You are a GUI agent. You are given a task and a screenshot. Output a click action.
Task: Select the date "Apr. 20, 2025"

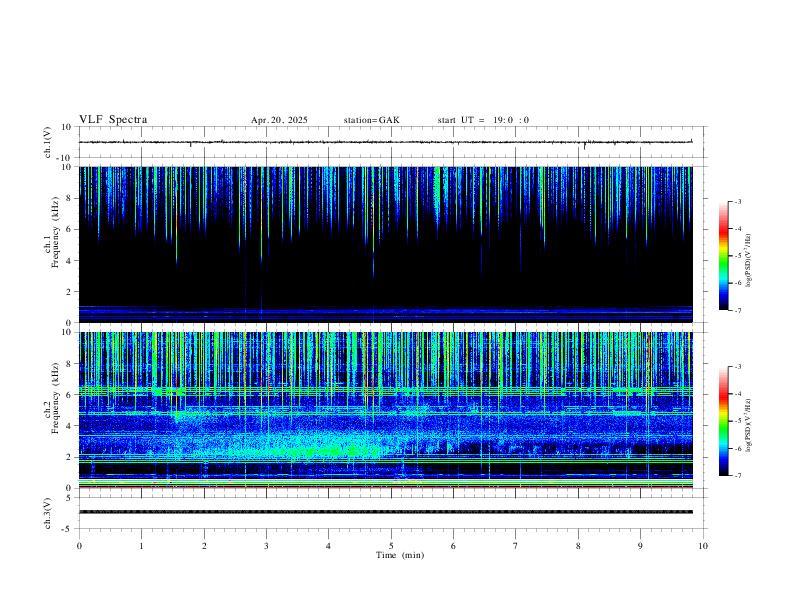coord(279,120)
